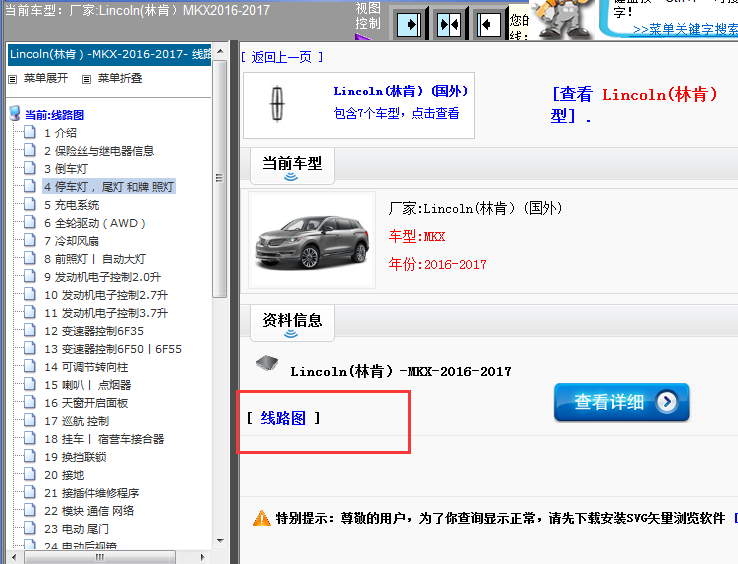This screenshot has height=564, width=738.
Task: Click 包含7个车型,点击查看 link
Action: tap(396, 113)
